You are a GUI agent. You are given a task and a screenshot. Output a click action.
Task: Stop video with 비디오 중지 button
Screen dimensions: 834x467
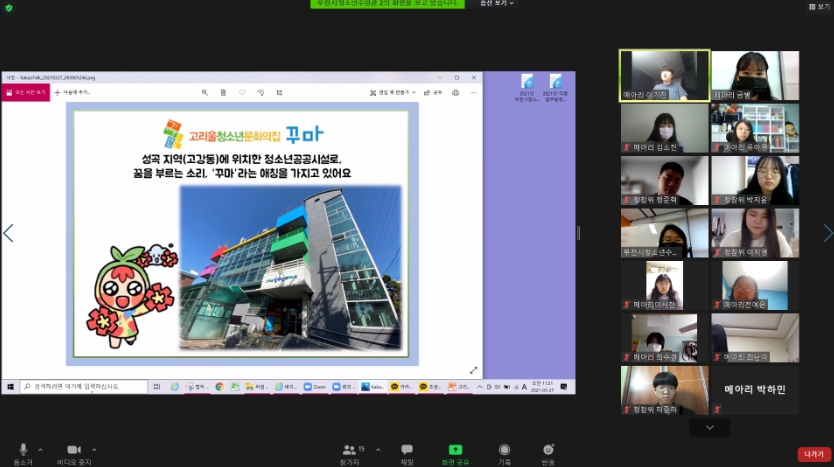(x=74, y=454)
